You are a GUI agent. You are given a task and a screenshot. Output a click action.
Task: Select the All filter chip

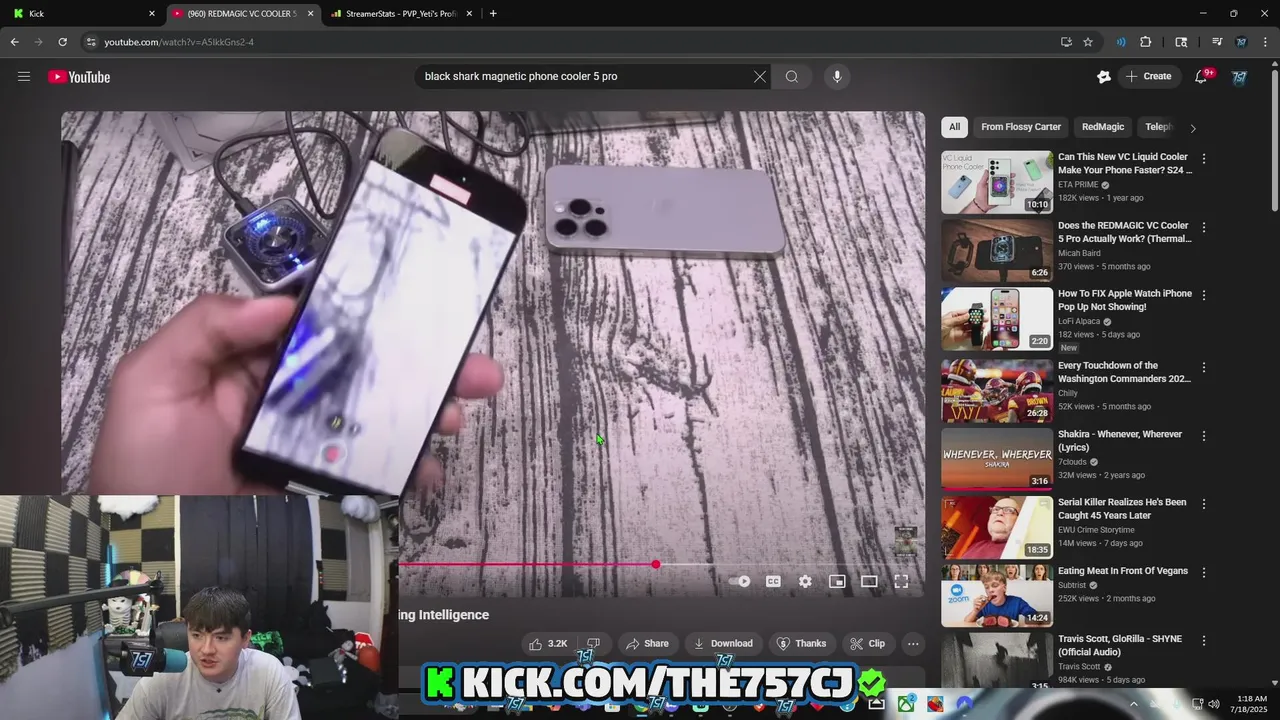[954, 127]
